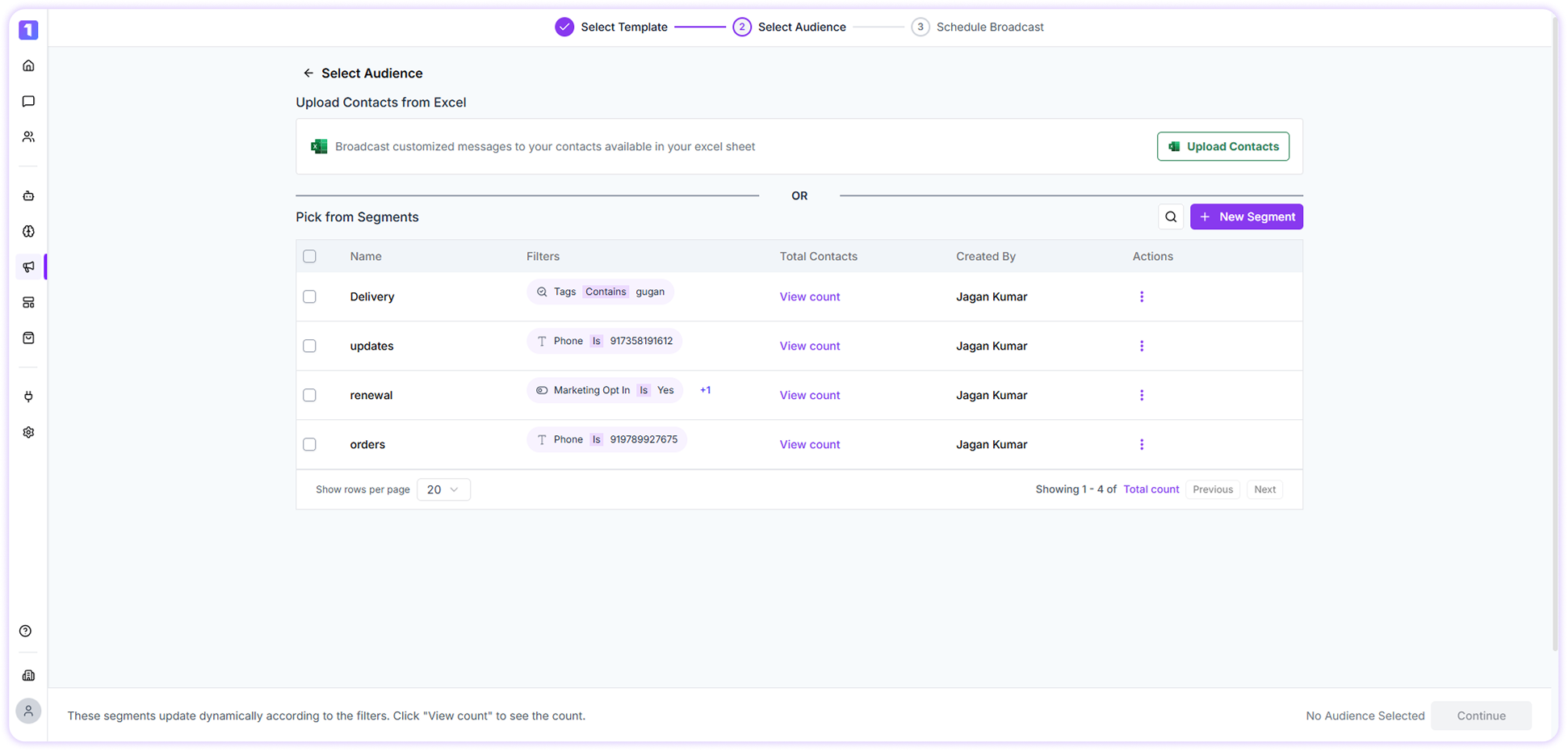Image resolution: width=1568 pixels, height=751 pixels.
Task: Click View count for renewal segment
Action: coord(810,395)
